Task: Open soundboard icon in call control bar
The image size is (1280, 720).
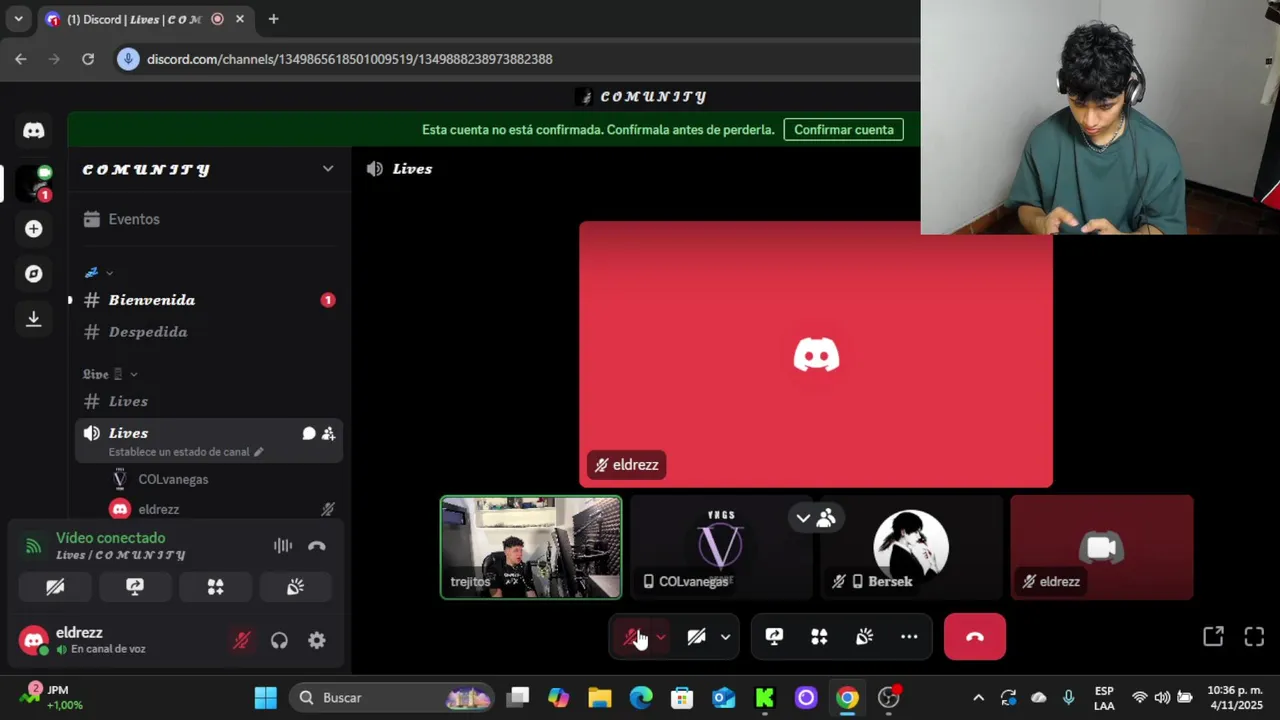Action: point(864,637)
